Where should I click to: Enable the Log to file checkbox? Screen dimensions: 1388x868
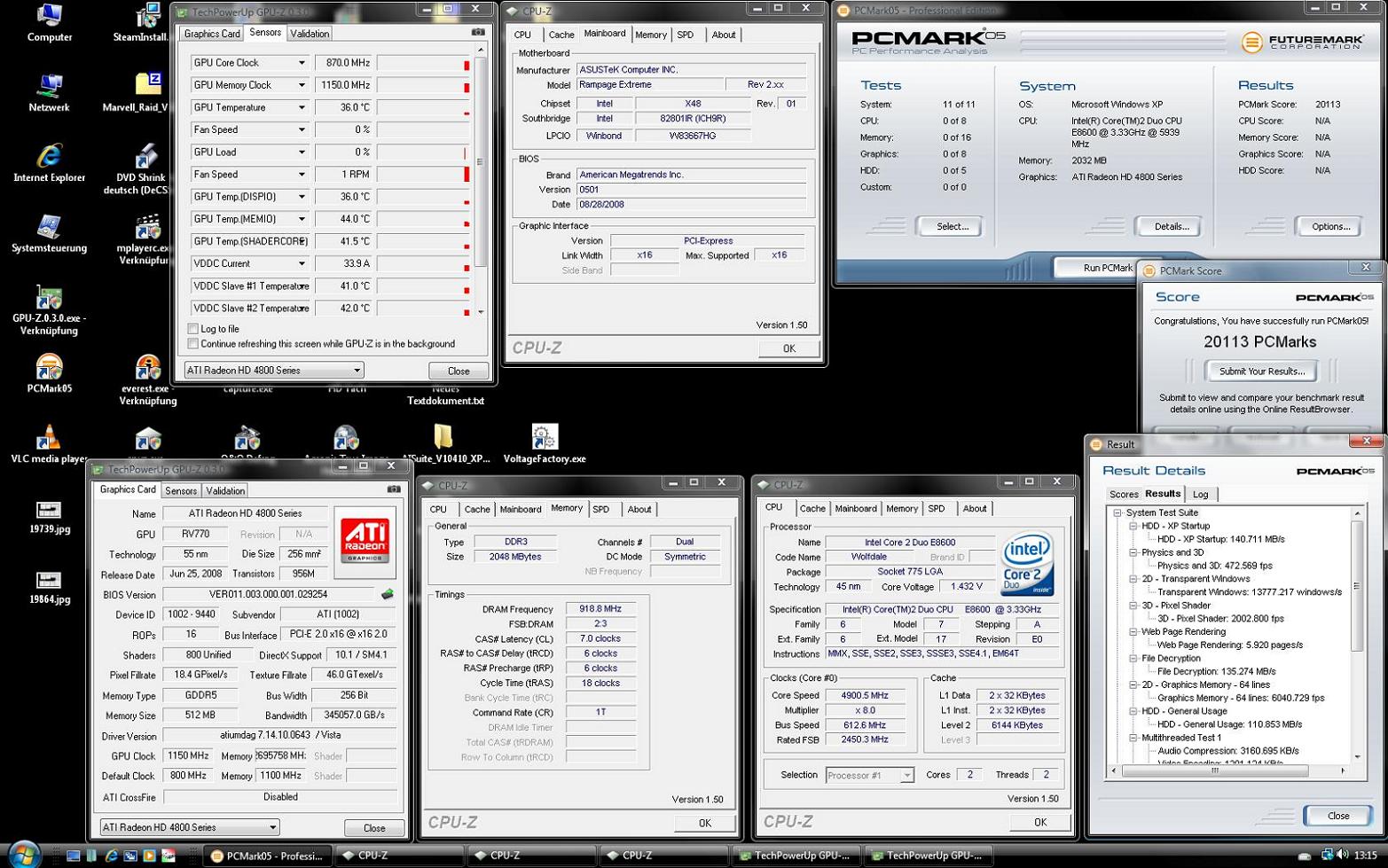point(192,329)
